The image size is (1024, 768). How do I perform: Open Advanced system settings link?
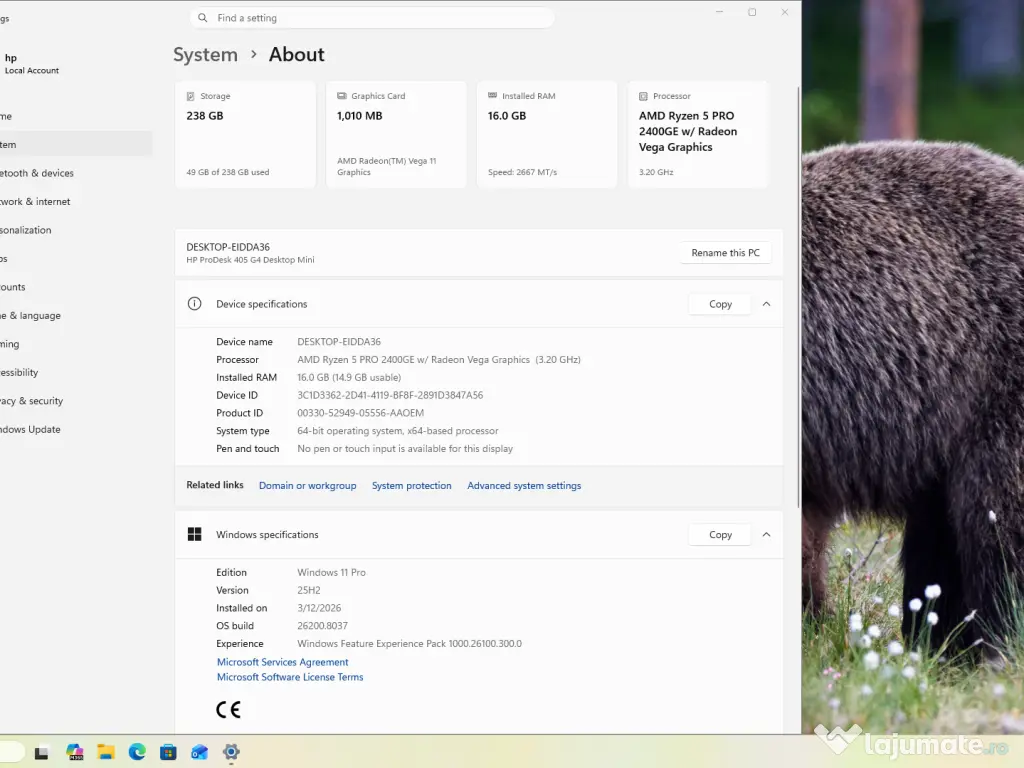point(524,486)
